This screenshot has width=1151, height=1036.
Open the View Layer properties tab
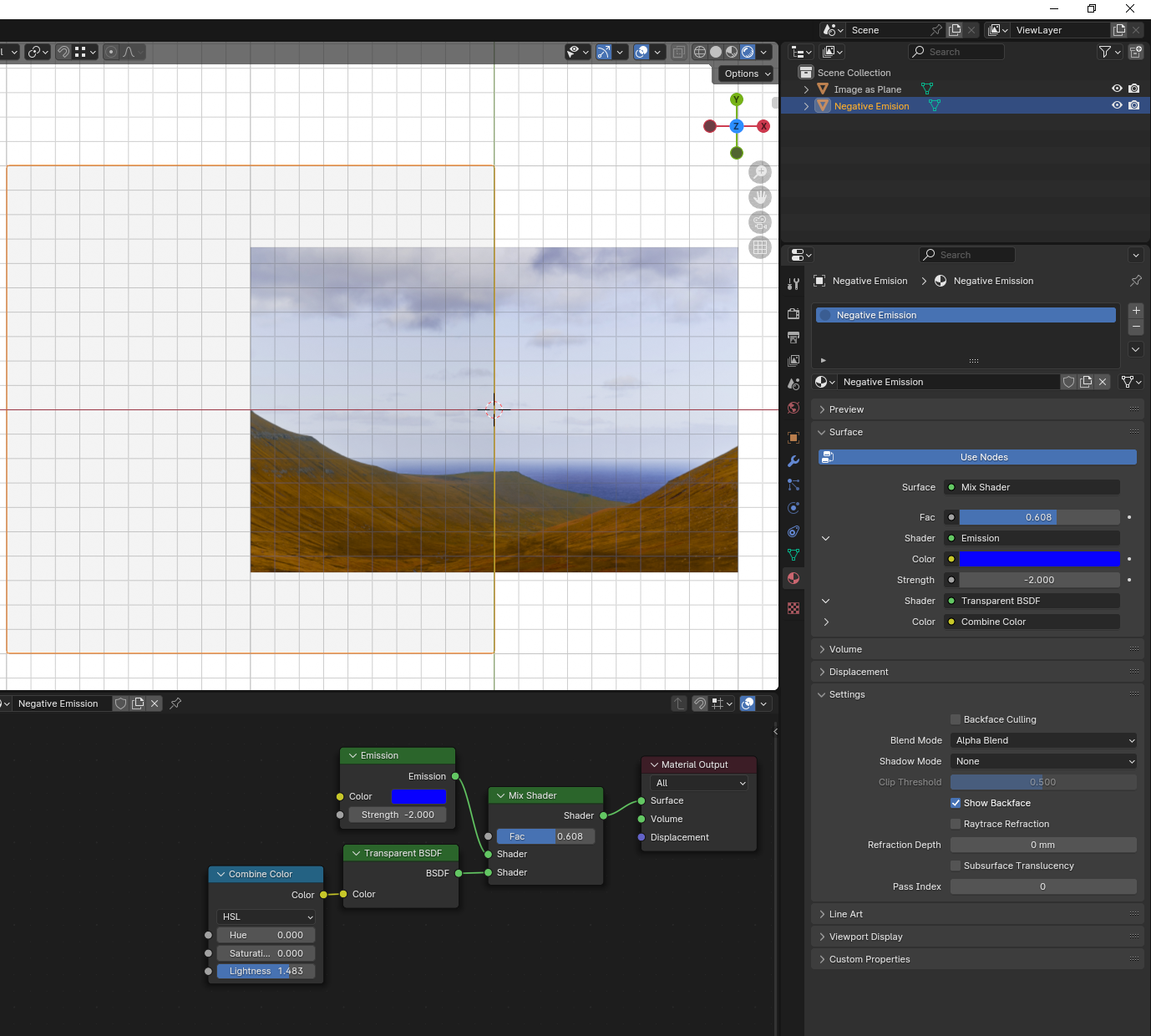click(794, 361)
